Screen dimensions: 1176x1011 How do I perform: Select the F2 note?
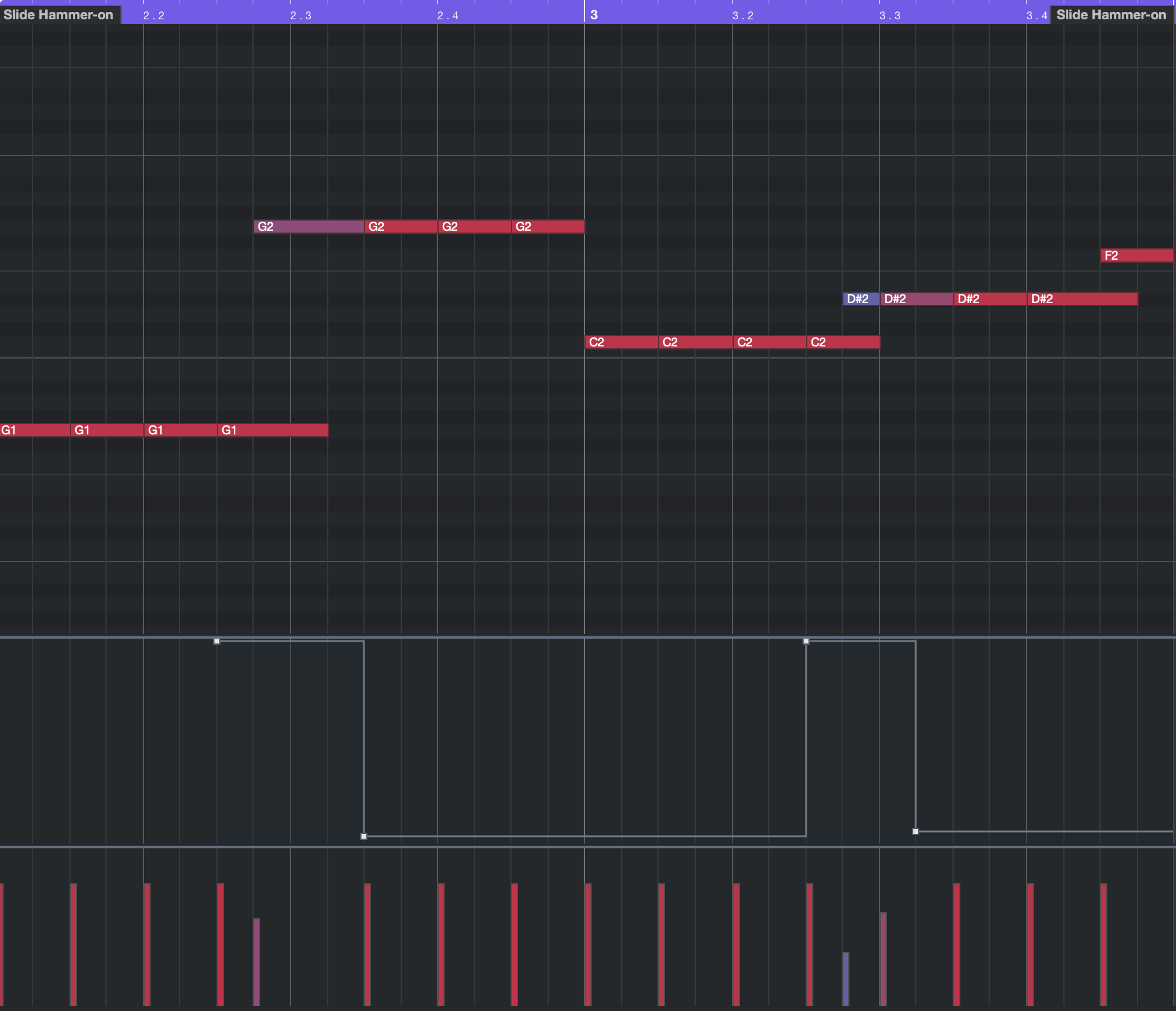point(1136,255)
